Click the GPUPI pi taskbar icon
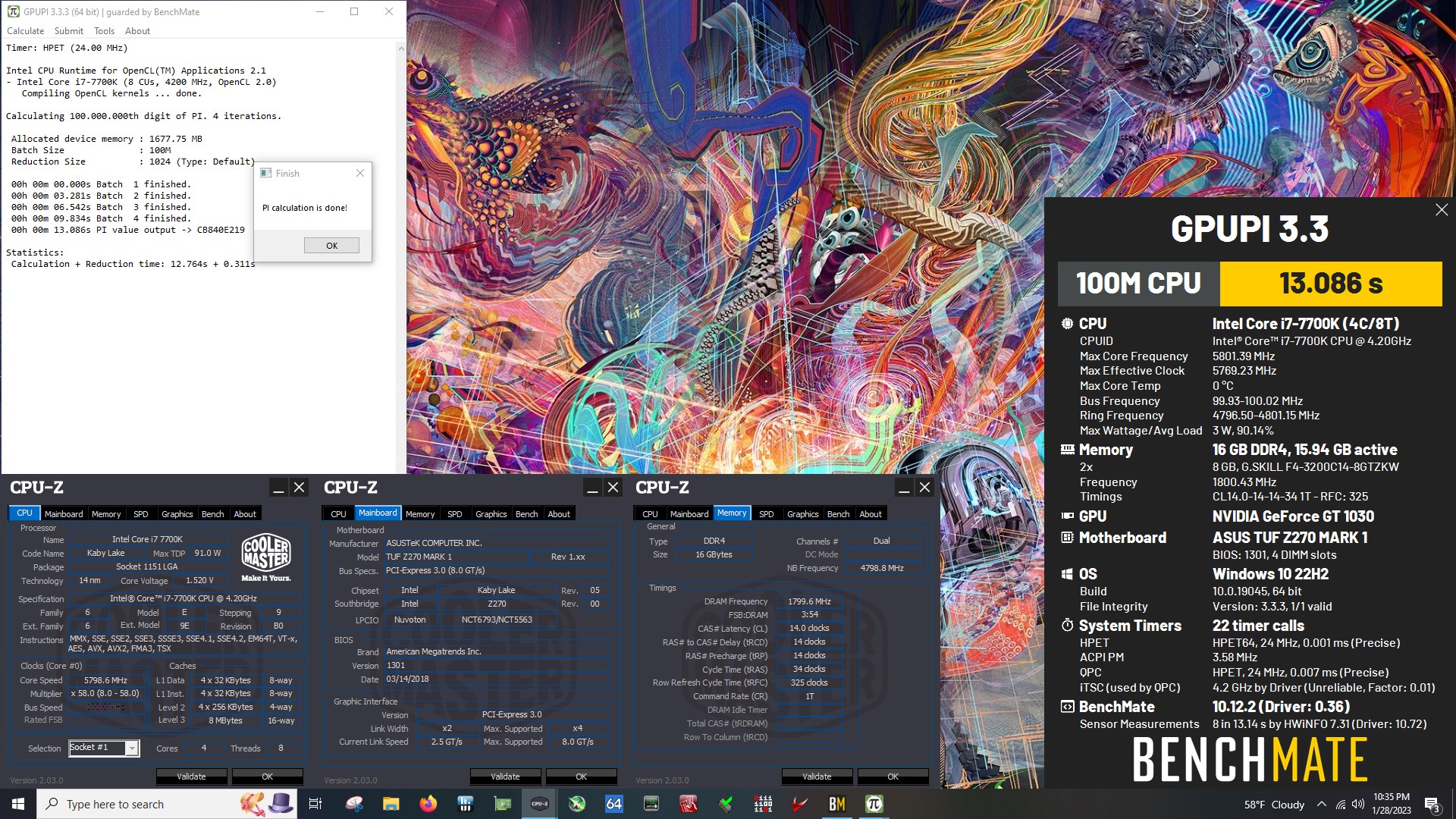 [x=874, y=804]
